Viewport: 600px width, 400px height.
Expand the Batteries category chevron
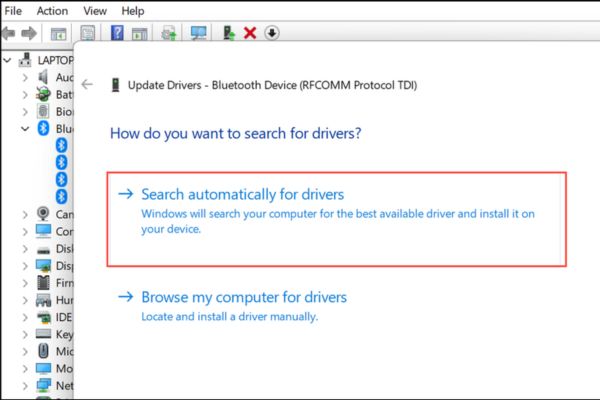coord(25,95)
